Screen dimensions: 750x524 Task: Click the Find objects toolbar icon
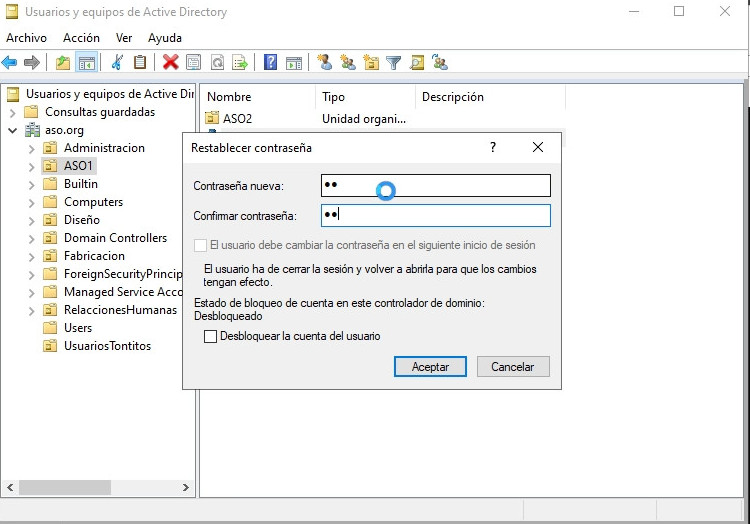point(416,62)
